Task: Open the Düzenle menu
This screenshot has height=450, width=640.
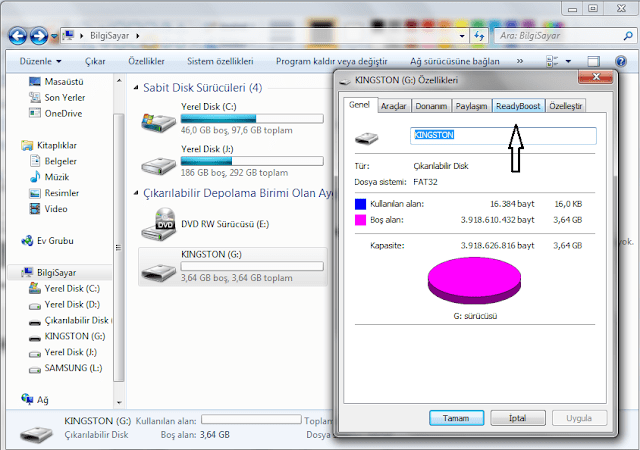Action: [x=40, y=61]
